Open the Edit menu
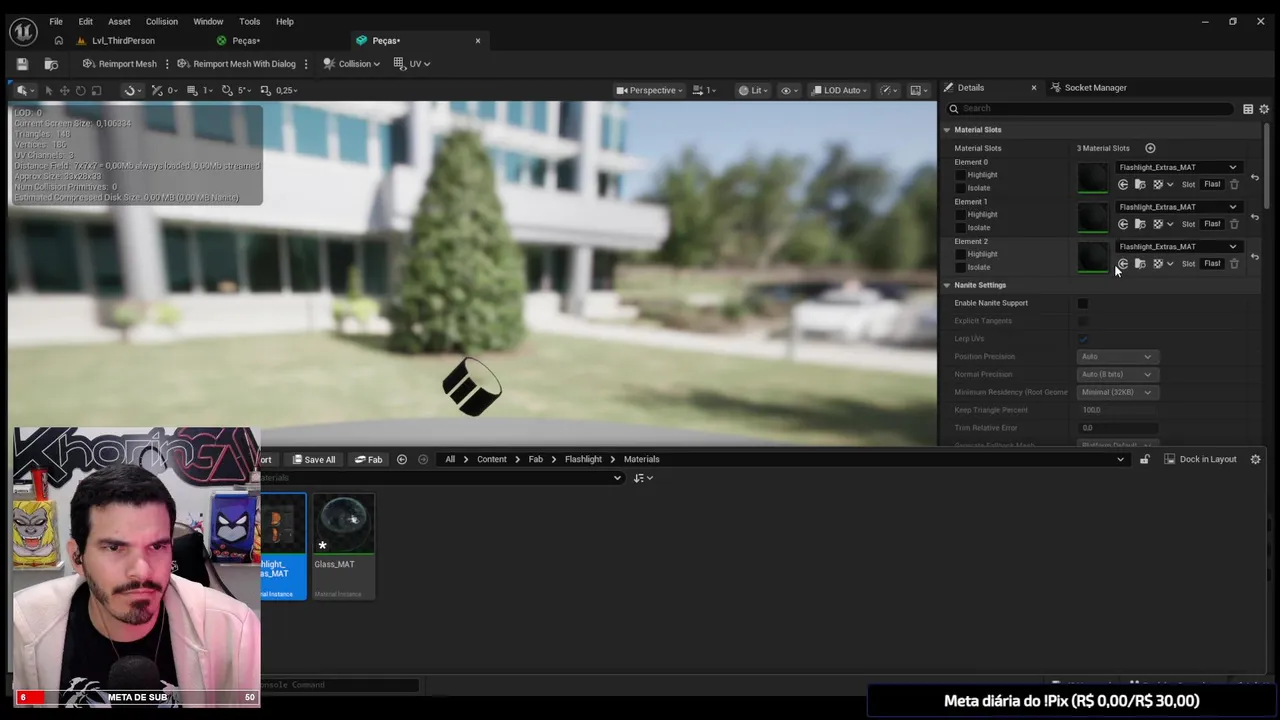Screen dimensions: 1280x720 86,21
